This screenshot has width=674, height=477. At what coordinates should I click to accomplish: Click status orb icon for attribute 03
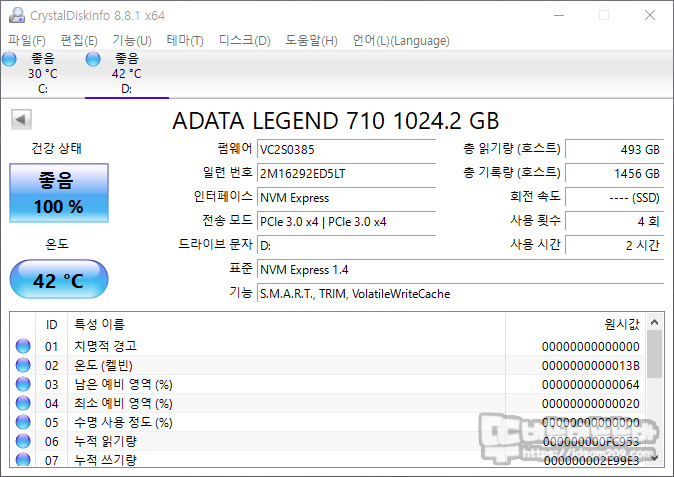[x=23, y=384]
